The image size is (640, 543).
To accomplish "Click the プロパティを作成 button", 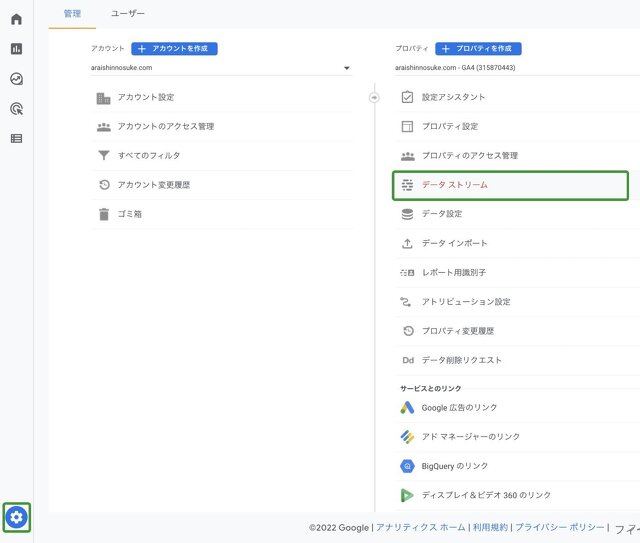I will [x=478, y=48].
